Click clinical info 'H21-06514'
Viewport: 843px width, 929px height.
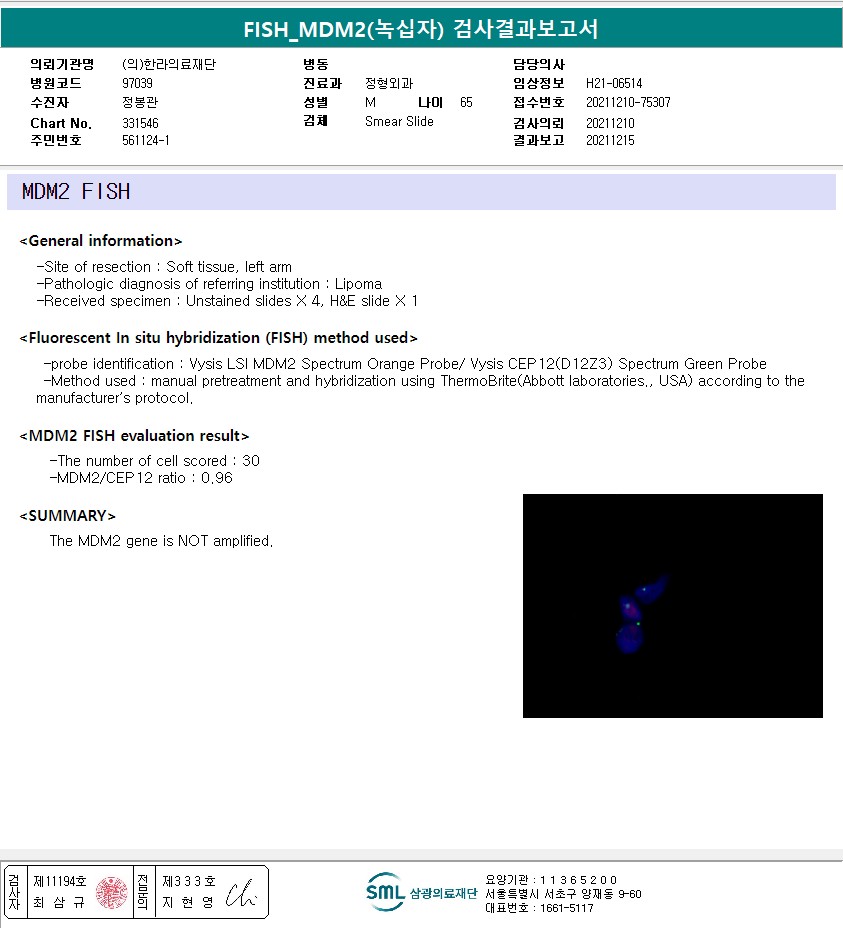[x=614, y=83]
